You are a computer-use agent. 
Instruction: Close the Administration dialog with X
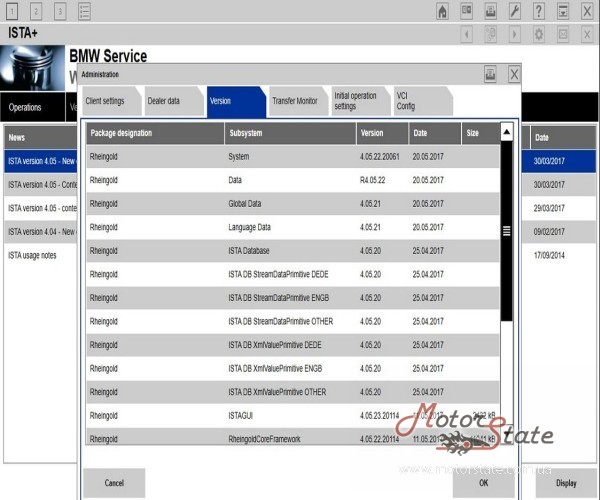coord(514,74)
